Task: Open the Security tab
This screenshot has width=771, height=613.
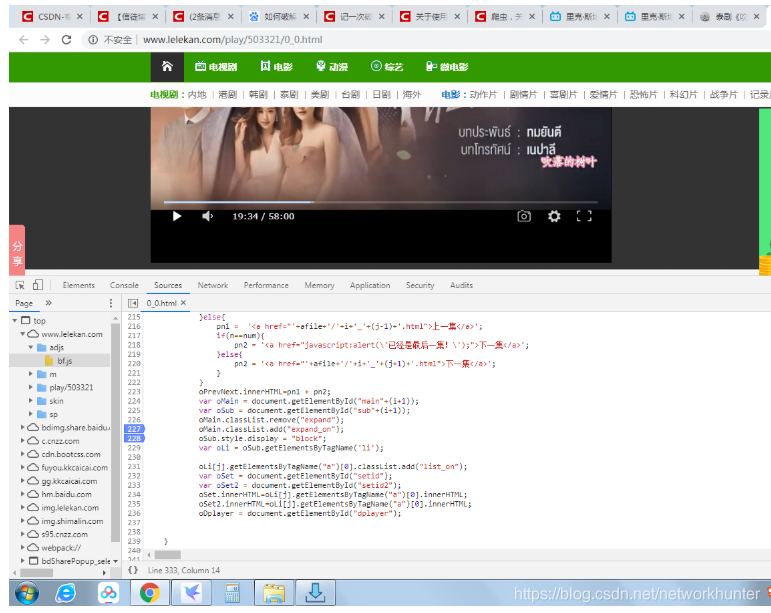Action: coord(420,285)
